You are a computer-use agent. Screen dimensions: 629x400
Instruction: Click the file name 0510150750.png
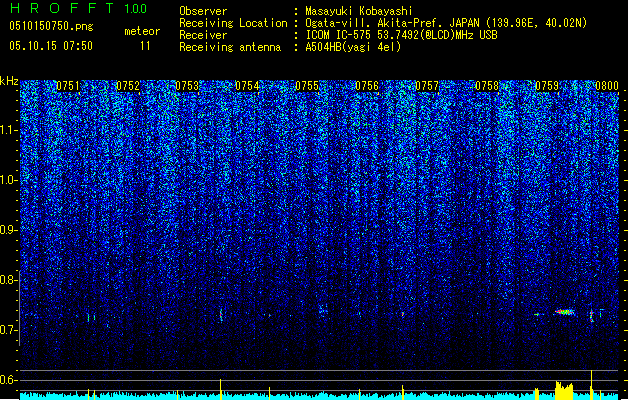pos(51,26)
